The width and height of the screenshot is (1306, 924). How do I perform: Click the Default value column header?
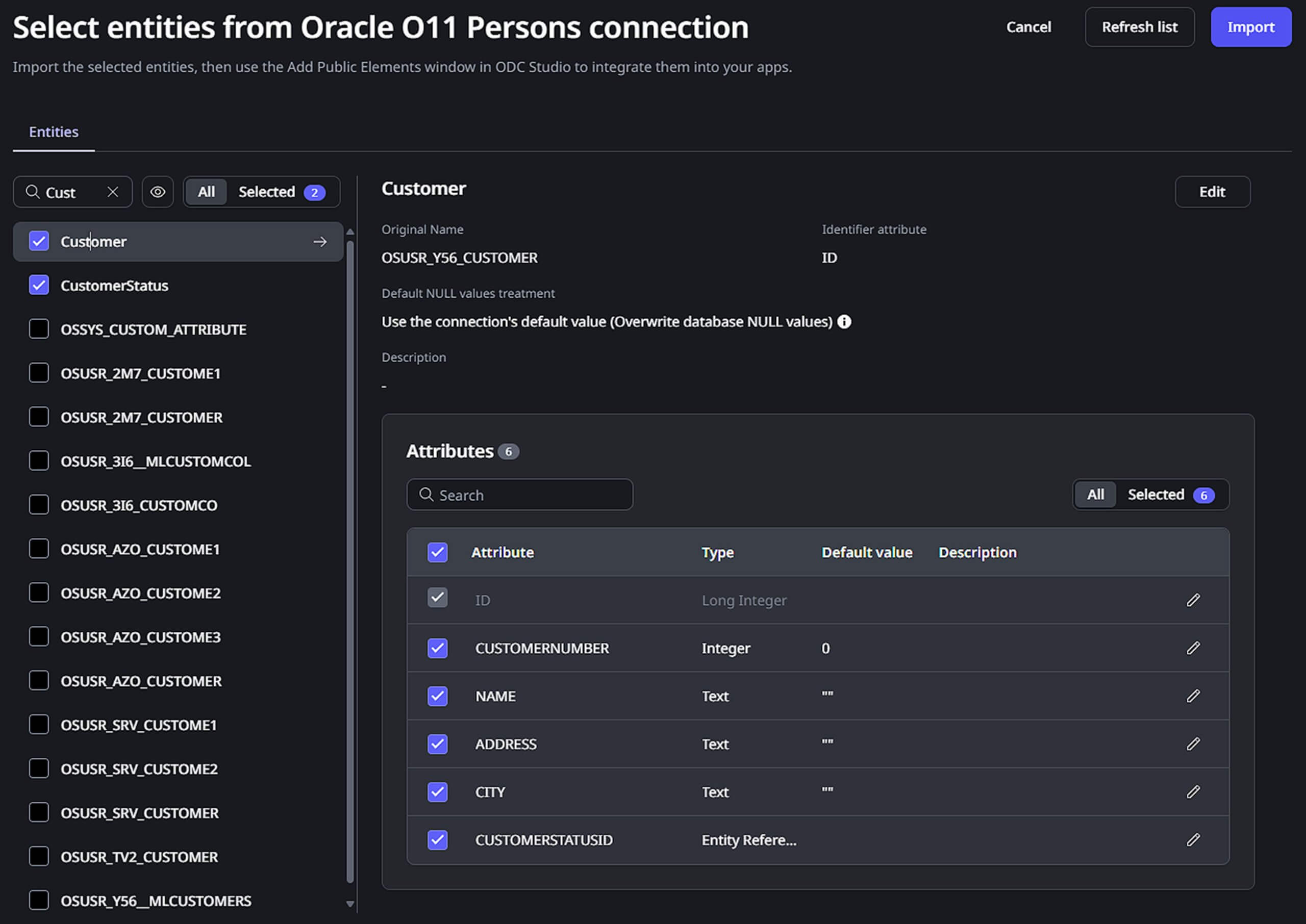click(867, 552)
